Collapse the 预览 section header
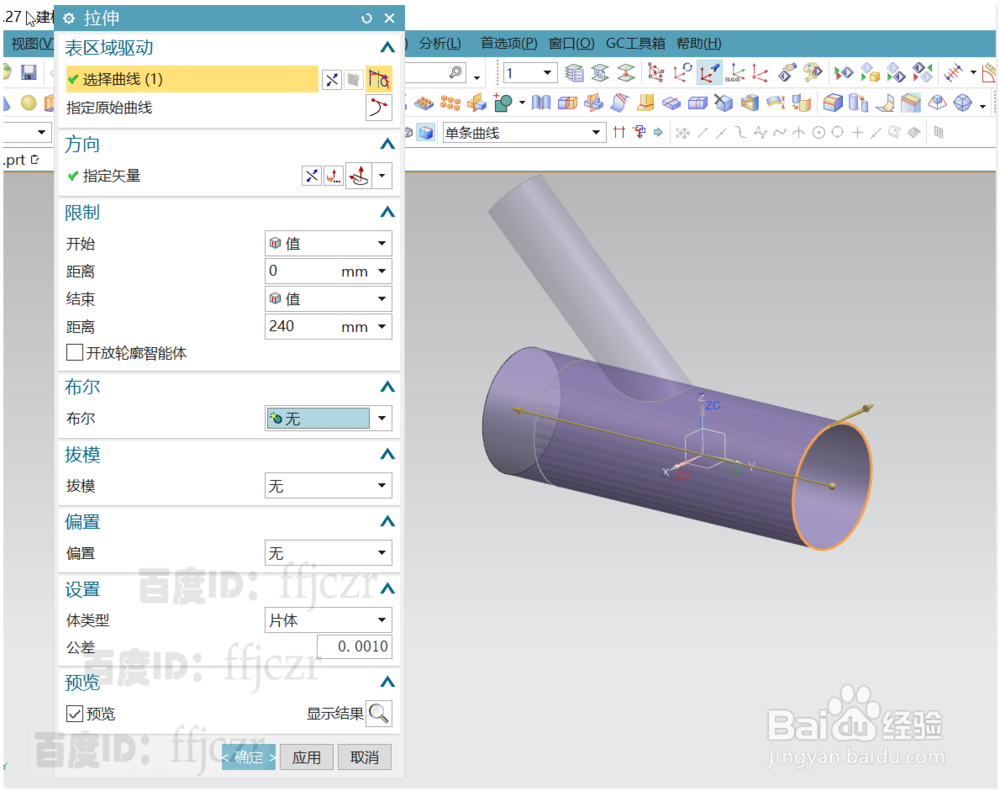Image resolution: width=1000 pixels, height=791 pixels. (x=387, y=683)
